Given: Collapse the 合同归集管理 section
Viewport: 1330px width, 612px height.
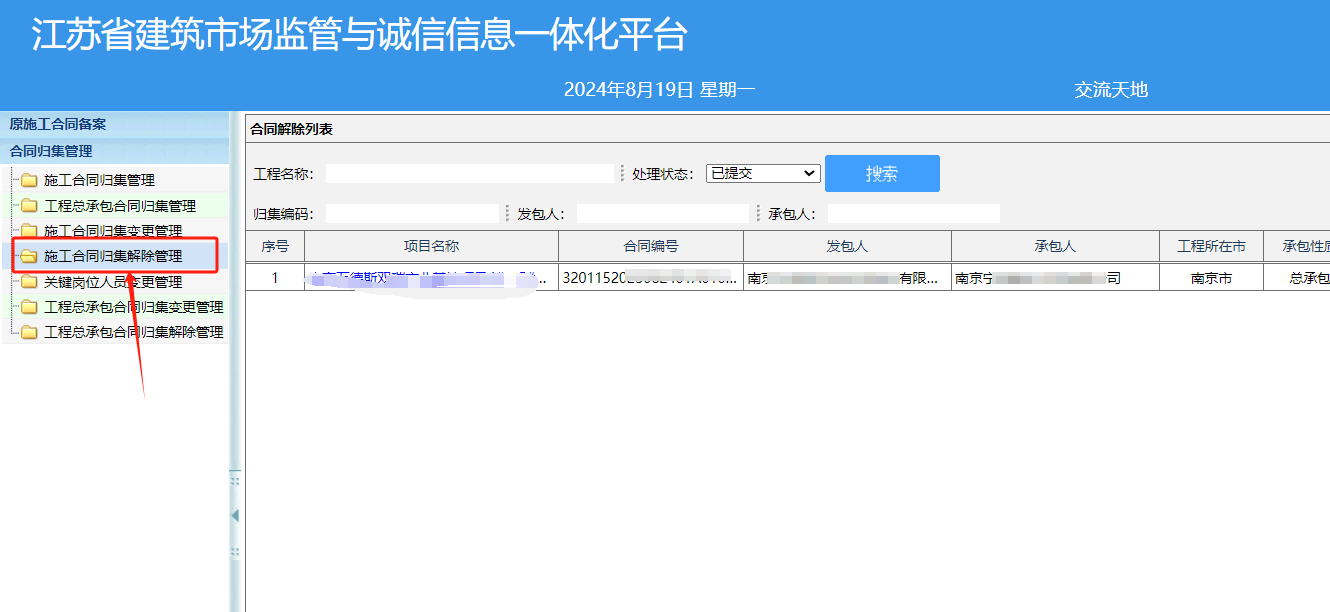Looking at the screenshot, I should [51, 151].
